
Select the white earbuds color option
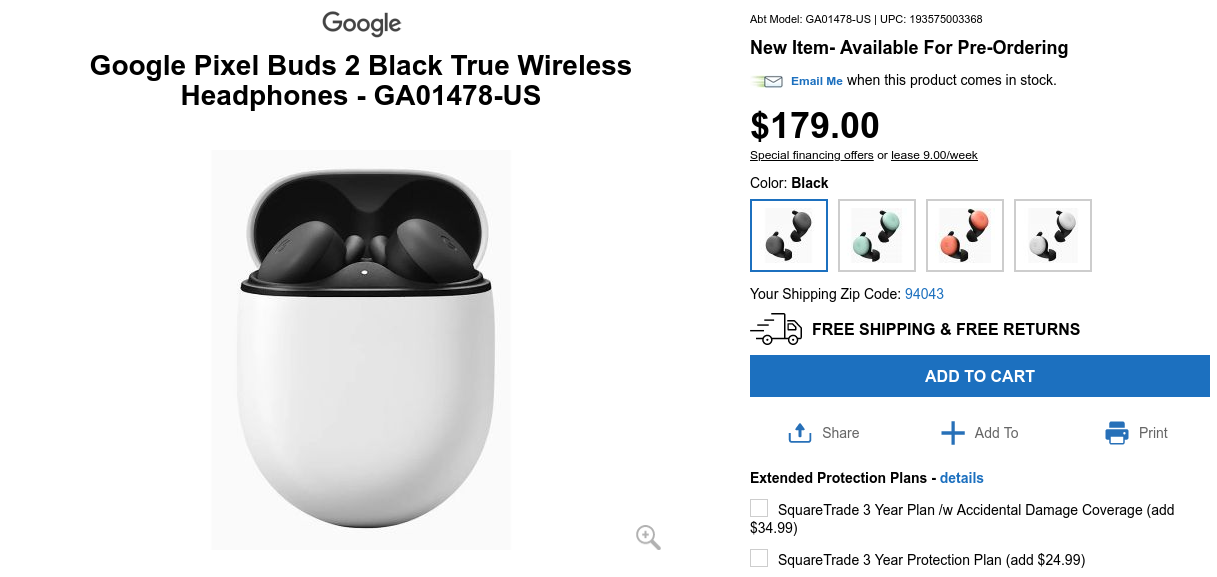tap(1053, 235)
